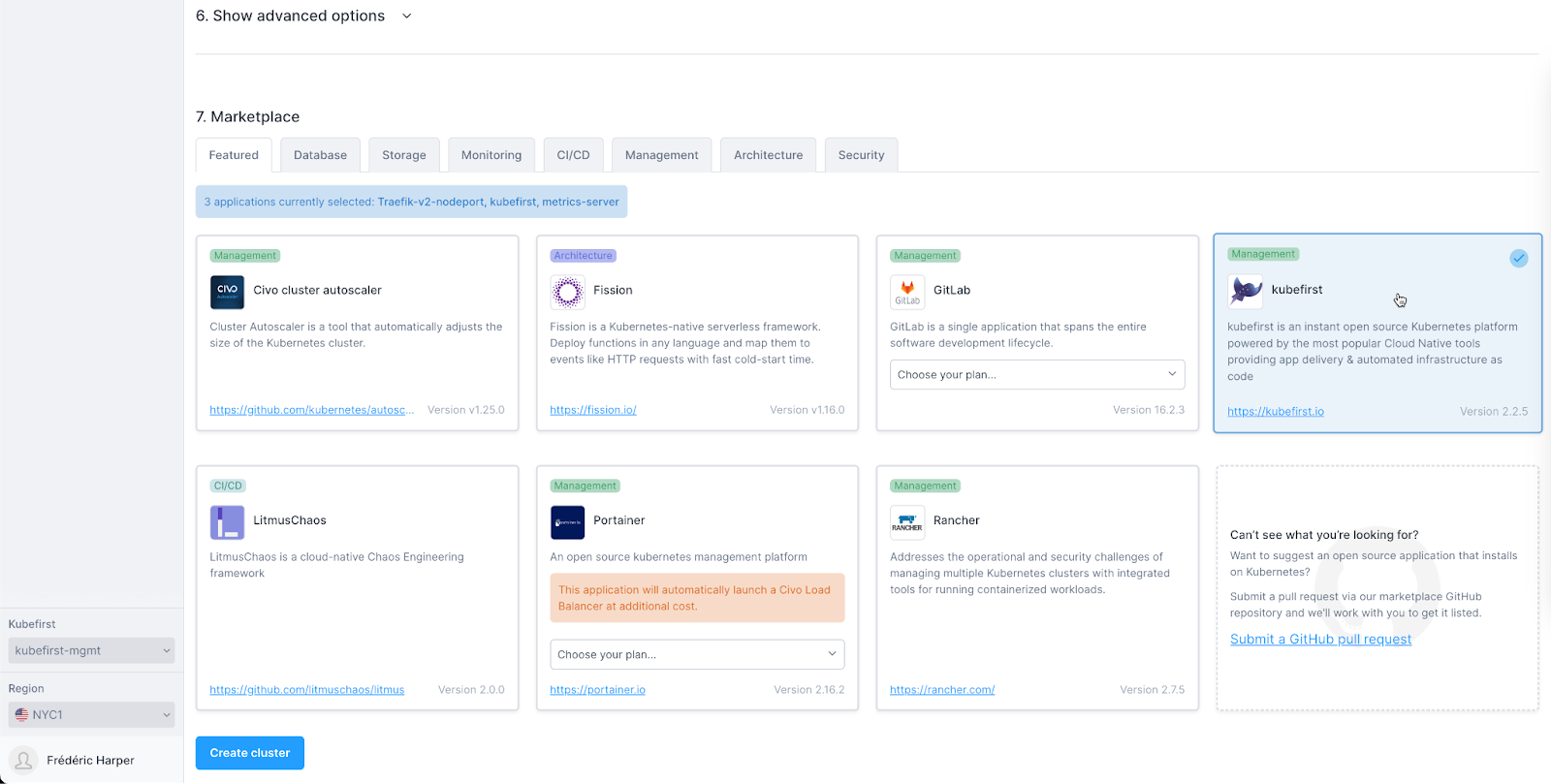Switch to the Featured tab
This screenshot has height=784, width=1551.
[234, 155]
